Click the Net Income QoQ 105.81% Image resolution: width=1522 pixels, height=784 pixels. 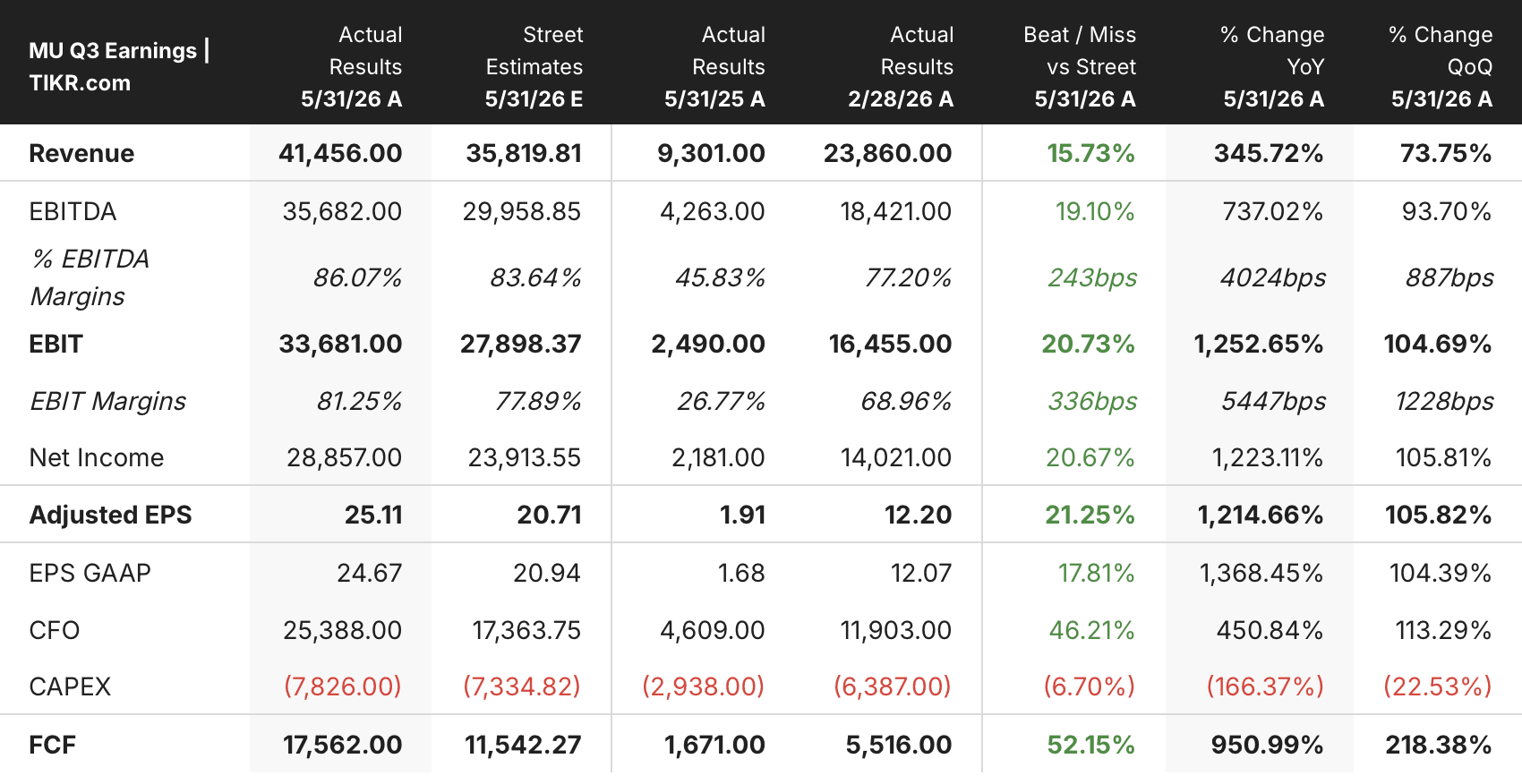pyautogui.click(x=1443, y=457)
